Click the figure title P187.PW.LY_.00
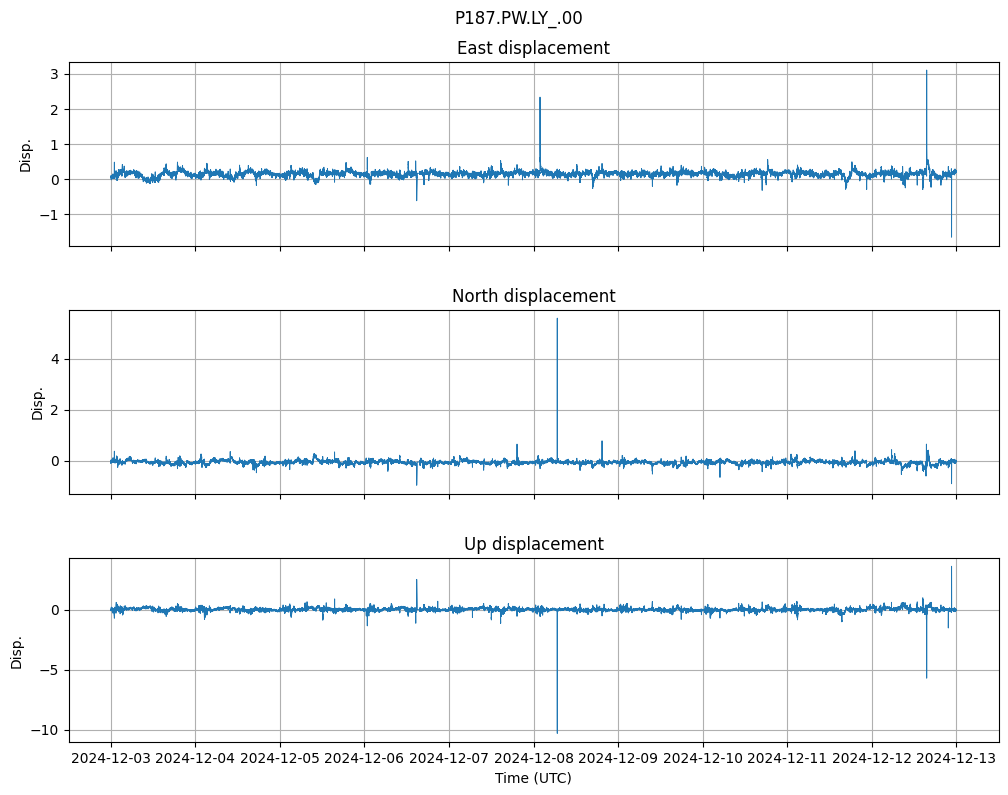1008x795 pixels. click(x=518, y=18)
